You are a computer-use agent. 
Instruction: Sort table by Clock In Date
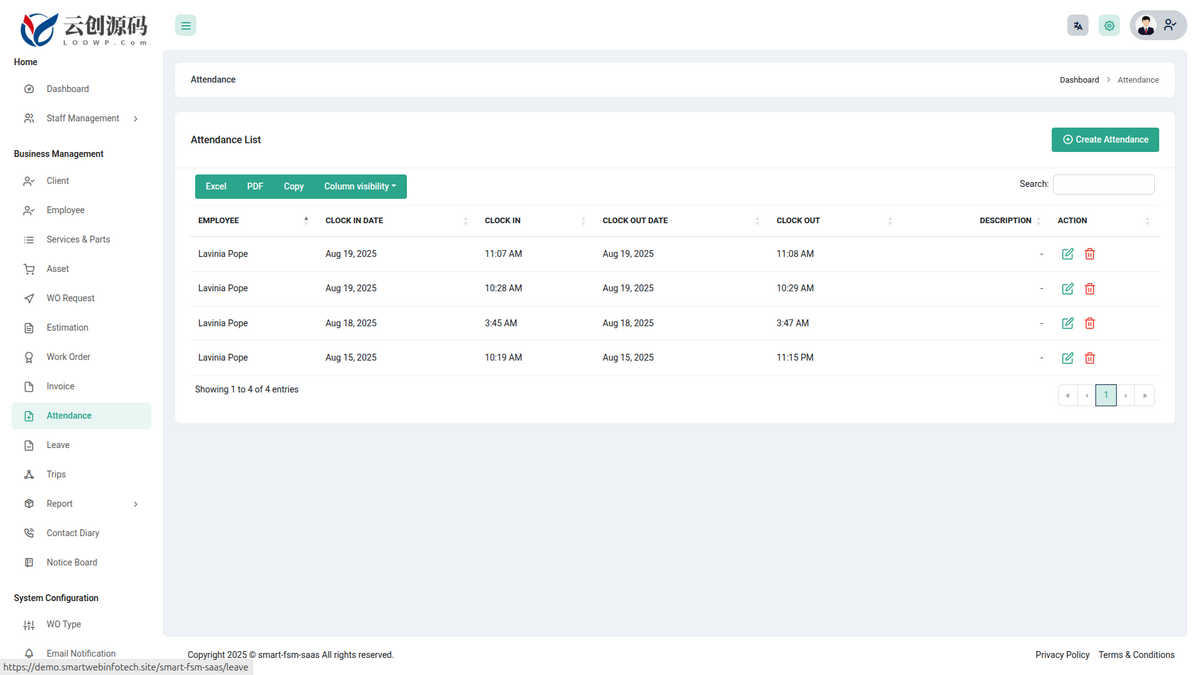point(395,220)
